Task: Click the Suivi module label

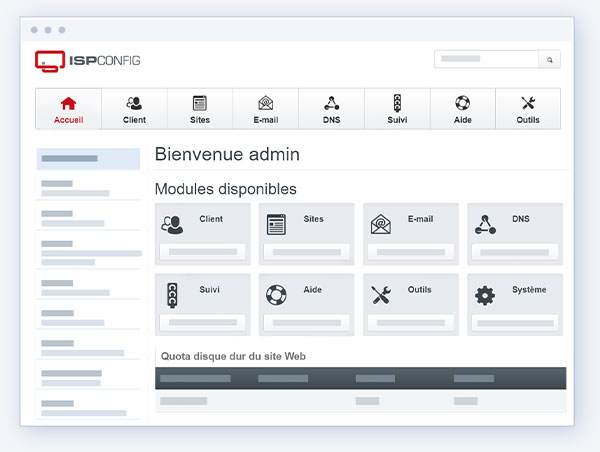Action: tap(209, 289)
